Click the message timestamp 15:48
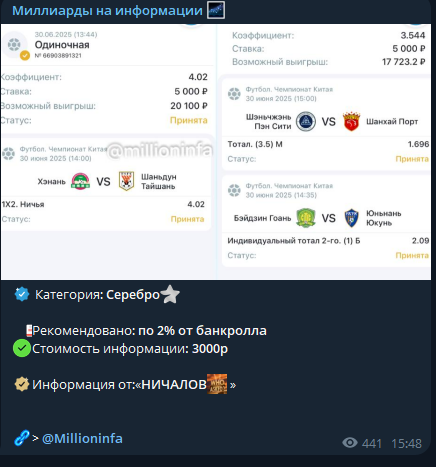 (x=406, y=444)
